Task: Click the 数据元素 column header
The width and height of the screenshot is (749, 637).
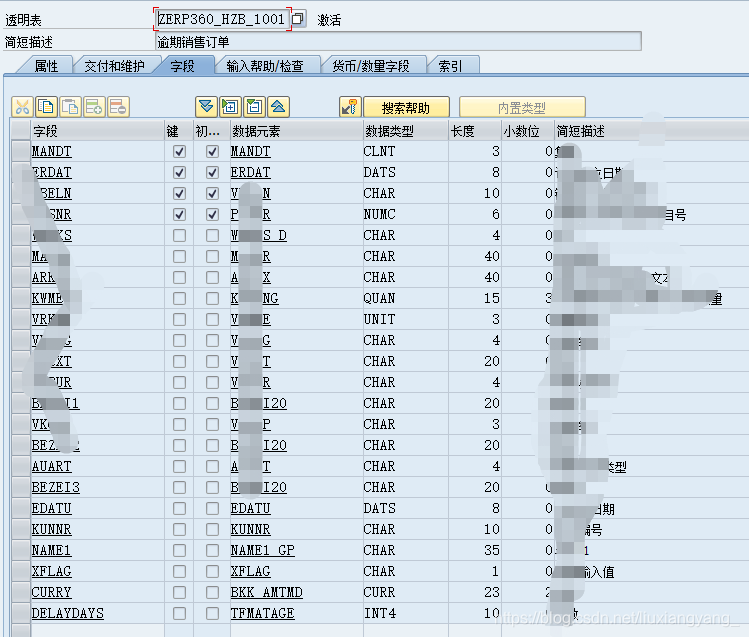Action: pyautogui.click(x=296, y=131)
